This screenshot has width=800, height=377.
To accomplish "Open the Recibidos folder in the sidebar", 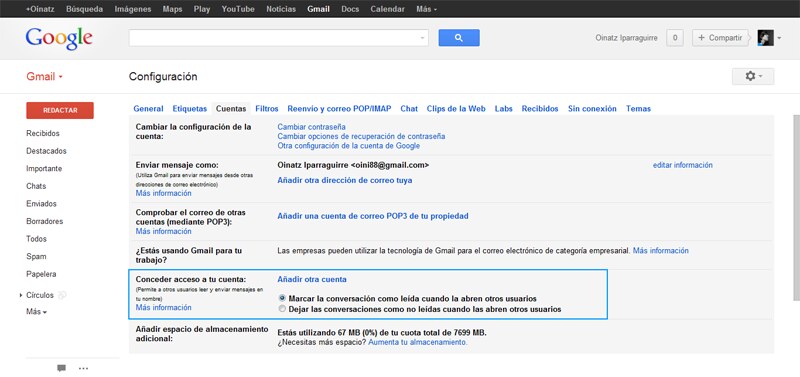I will point(43,133).
